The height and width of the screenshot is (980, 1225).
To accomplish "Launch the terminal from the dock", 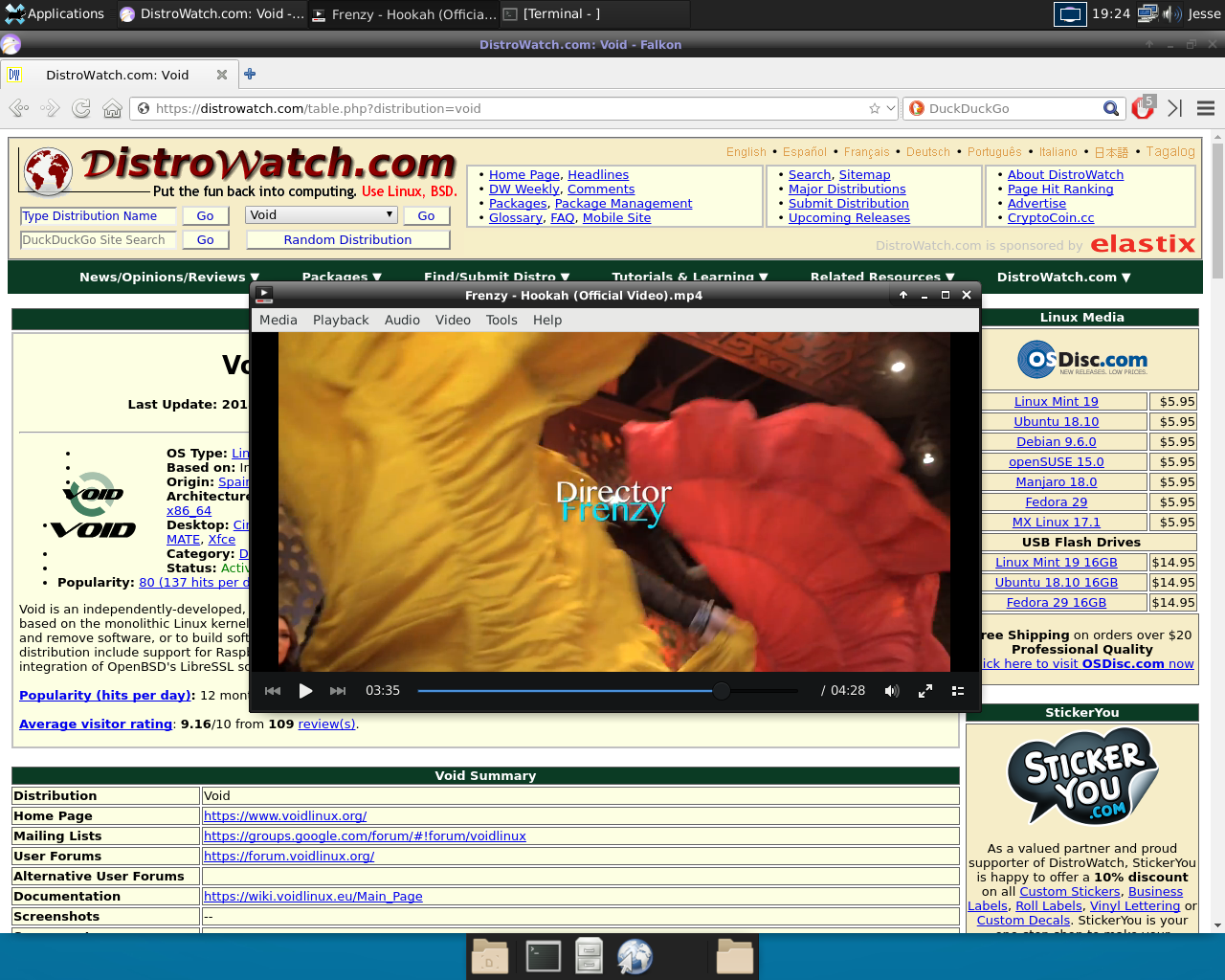I will click(x=544, y=956).
